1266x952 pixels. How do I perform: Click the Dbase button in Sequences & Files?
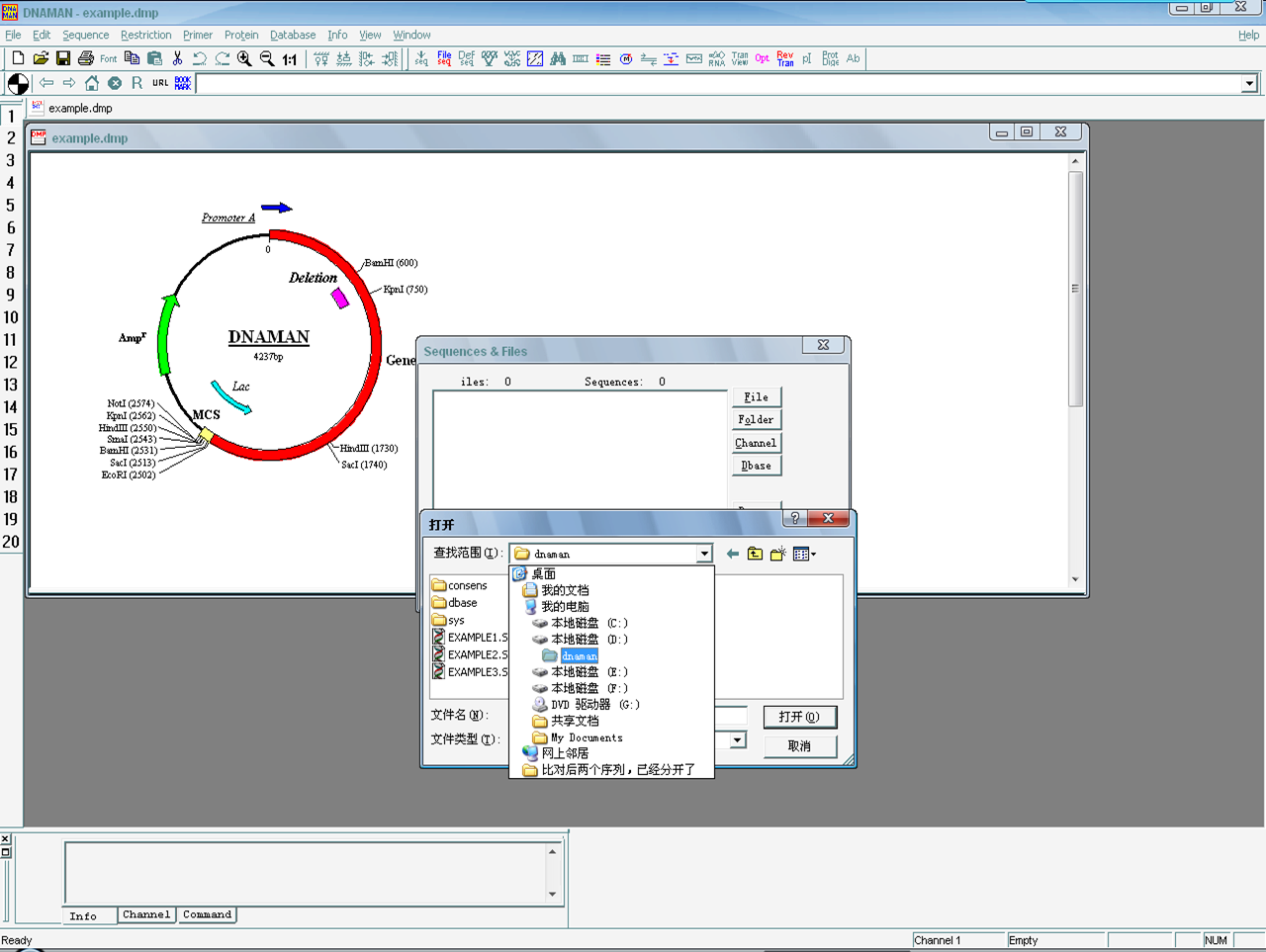click(756, 466)
